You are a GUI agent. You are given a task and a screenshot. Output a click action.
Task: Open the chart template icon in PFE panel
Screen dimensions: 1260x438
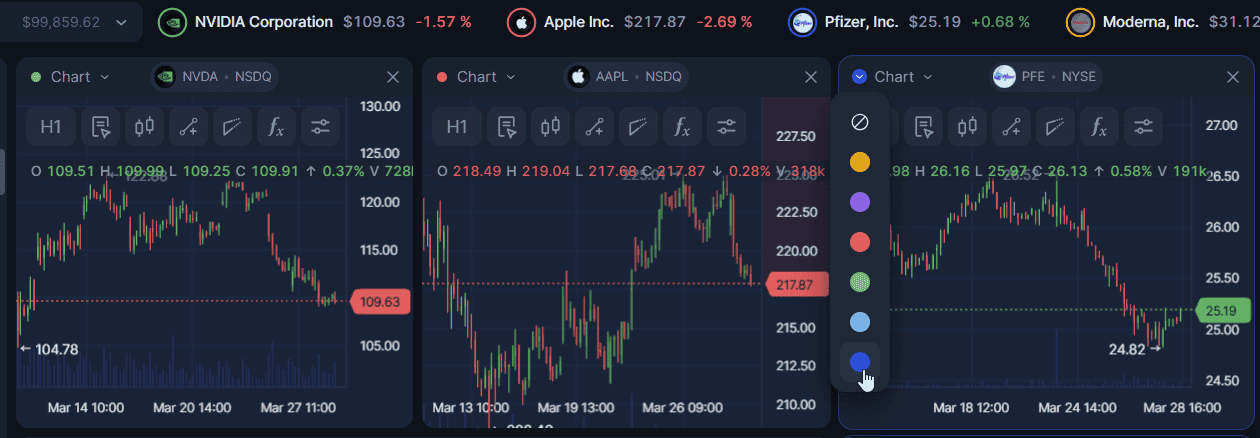click(x=923, y=127)
